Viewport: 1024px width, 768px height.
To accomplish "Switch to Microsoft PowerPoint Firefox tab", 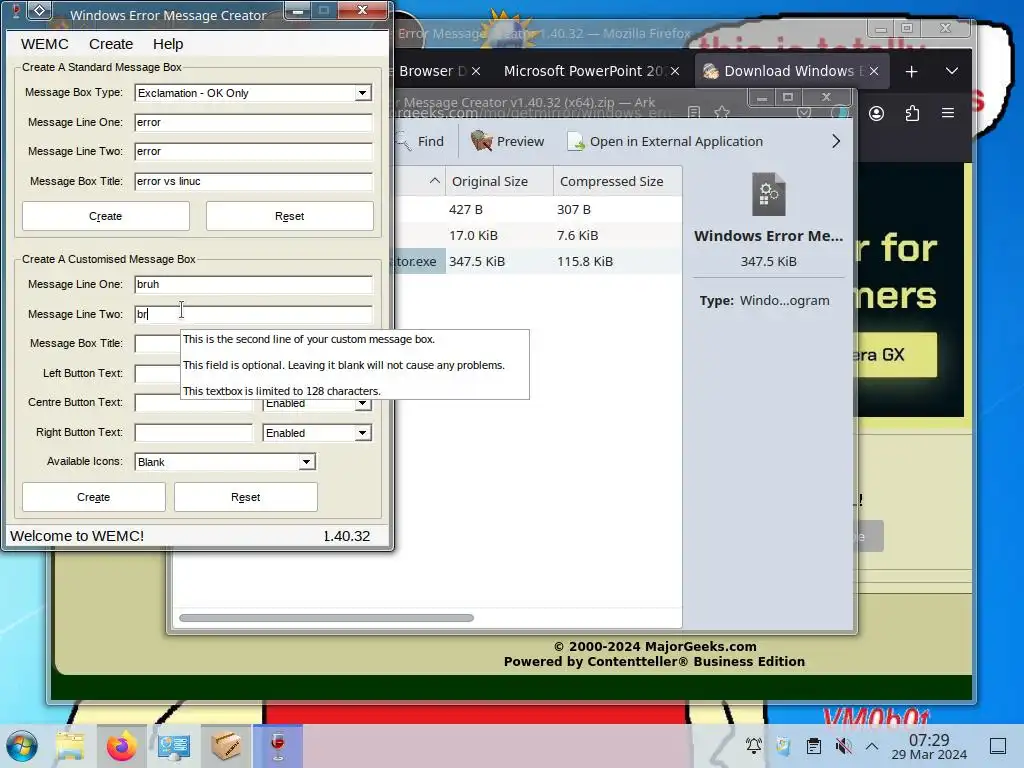I will coord(584,71).
